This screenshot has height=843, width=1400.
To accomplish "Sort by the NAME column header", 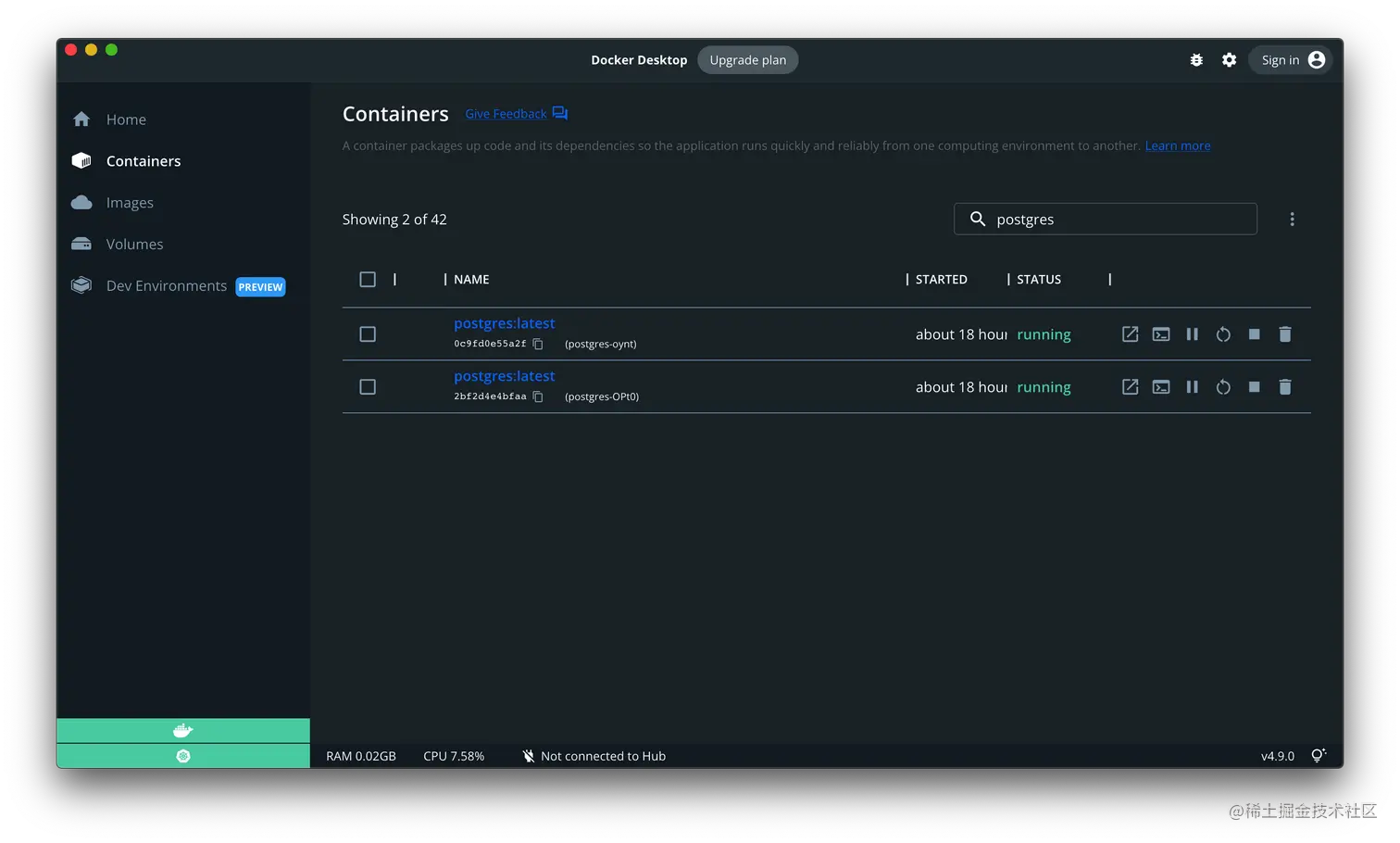I will [x=471, y=280].
